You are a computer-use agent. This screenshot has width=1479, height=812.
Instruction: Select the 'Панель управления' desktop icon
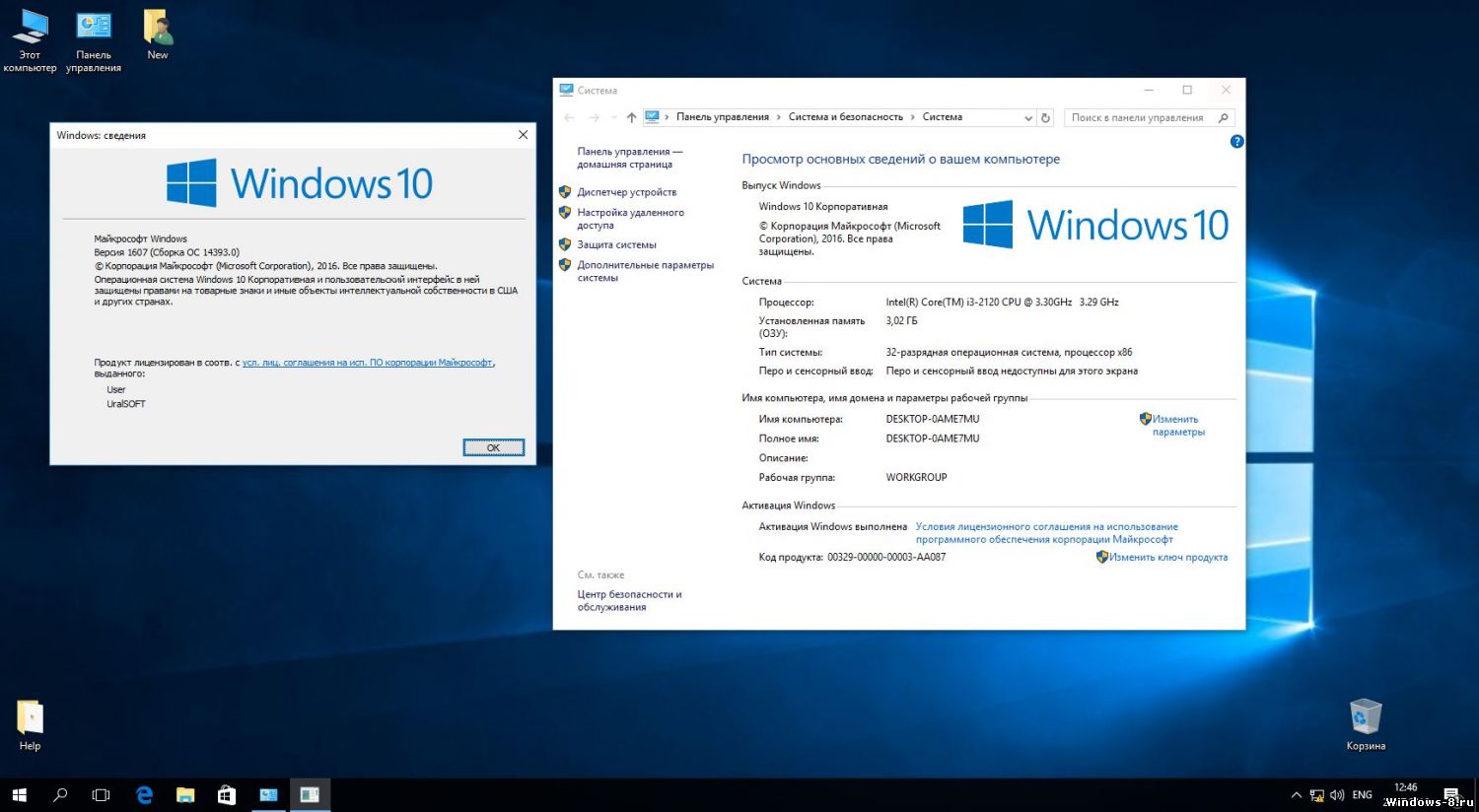click(94, 40)
